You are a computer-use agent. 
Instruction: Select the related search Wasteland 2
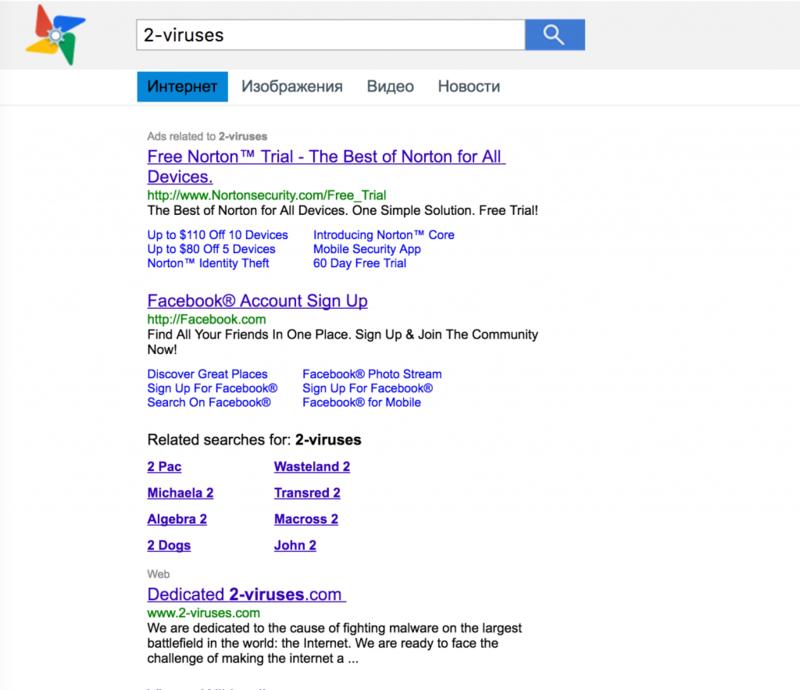coord(312,466)
